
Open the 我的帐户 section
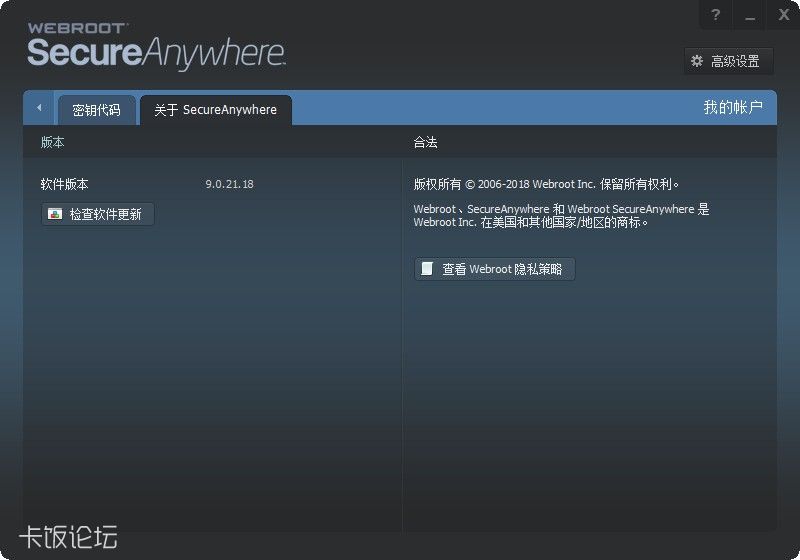pos(733,107)
